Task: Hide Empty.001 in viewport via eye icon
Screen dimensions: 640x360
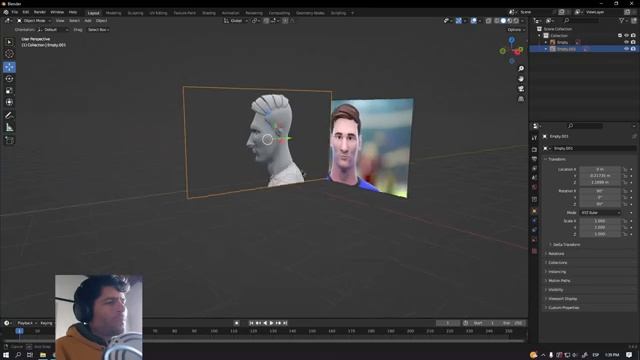Action: 627,49
